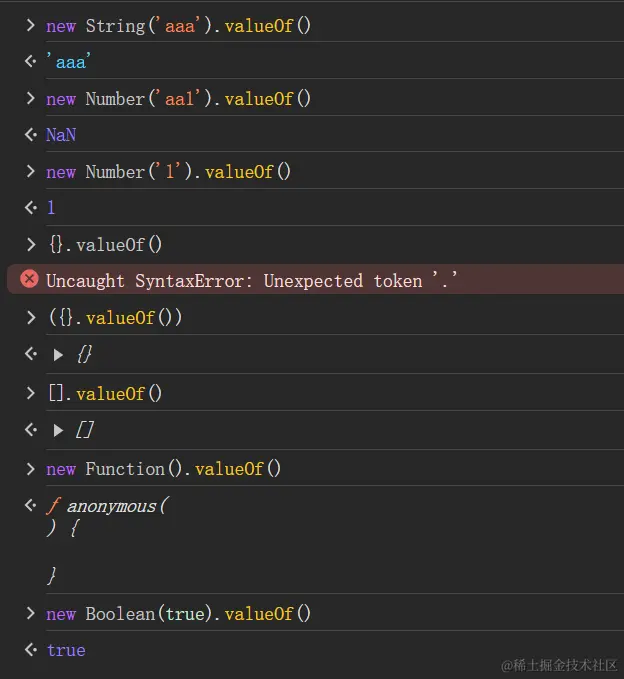Image resolution: width=624 pixels, height=679 pixels.
Task: Click the output arrow before f anonymous
Action: pos(30,505)
